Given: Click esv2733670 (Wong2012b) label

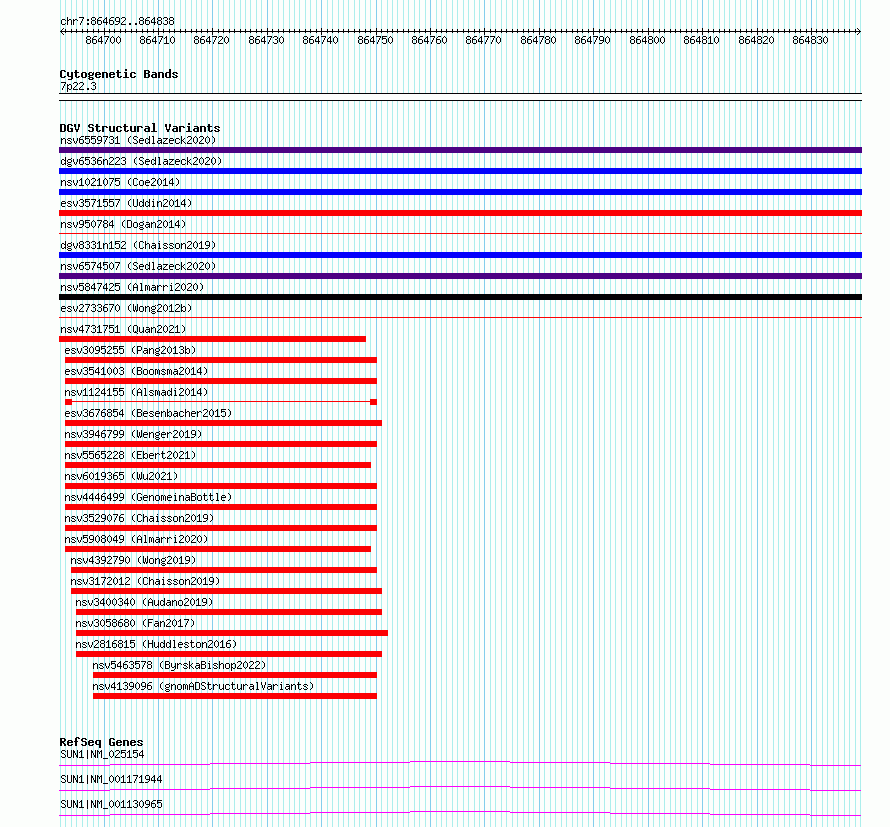Looking at the screenshot, I should coord(126,308).
